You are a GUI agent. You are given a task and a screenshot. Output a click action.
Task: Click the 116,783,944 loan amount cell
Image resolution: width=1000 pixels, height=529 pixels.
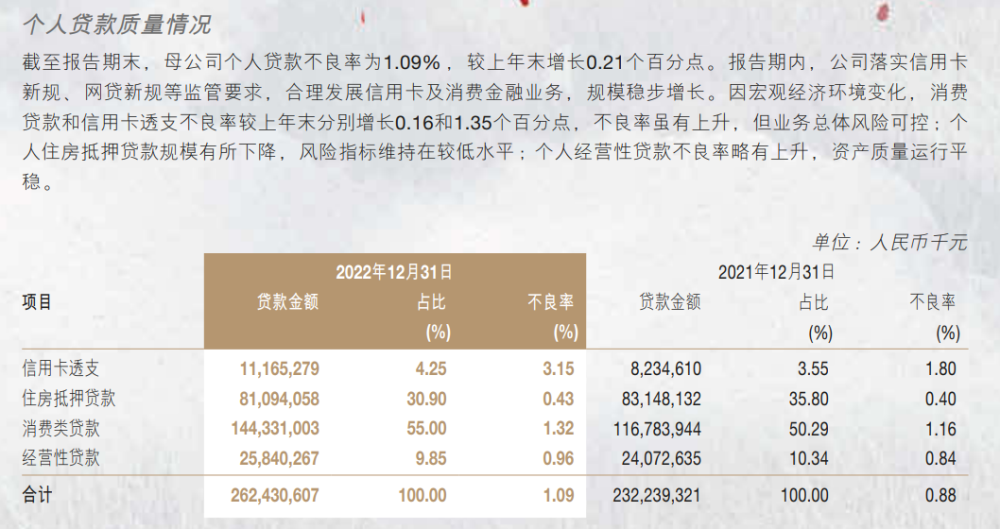(658, 428)
